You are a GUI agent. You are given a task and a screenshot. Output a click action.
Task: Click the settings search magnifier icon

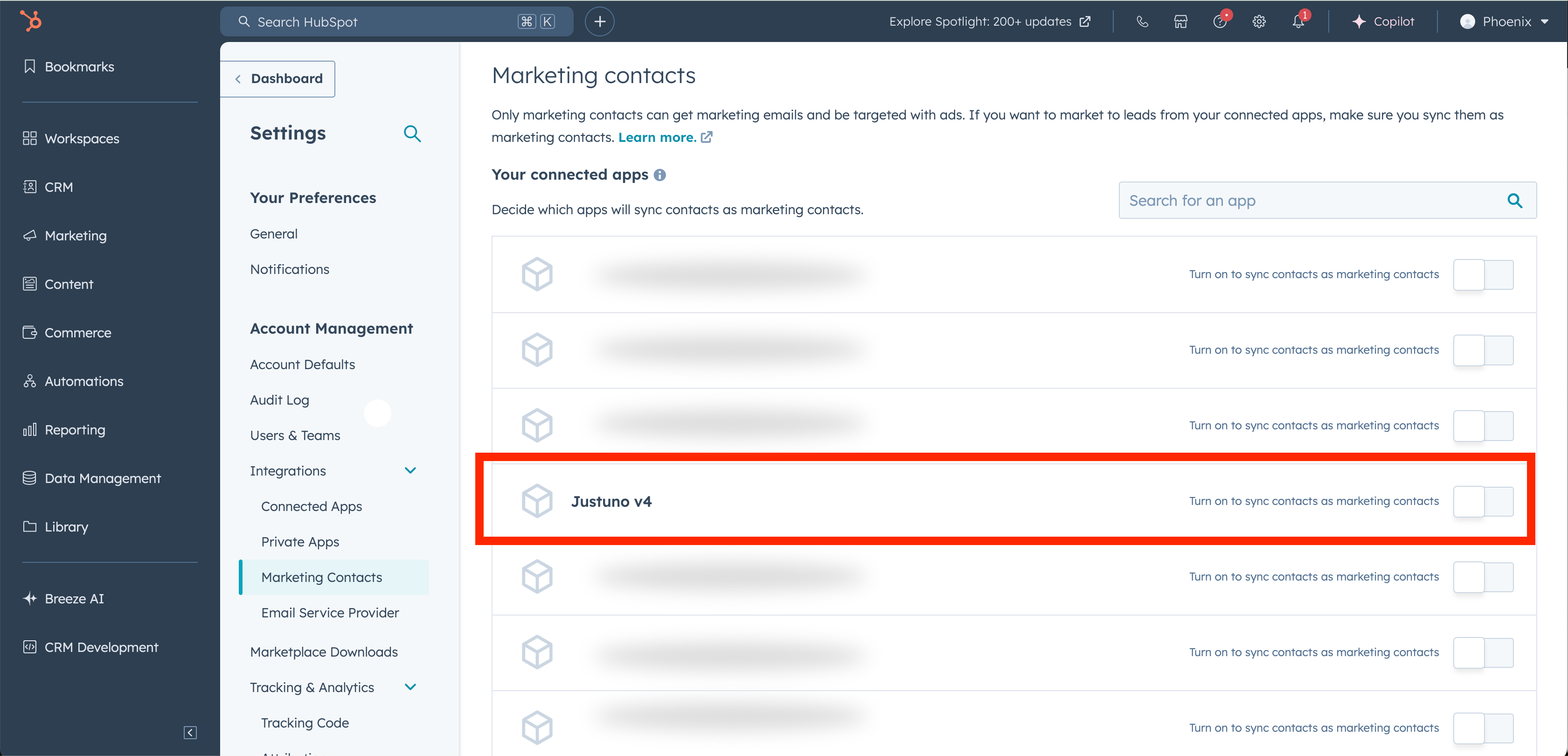point(412,133)
